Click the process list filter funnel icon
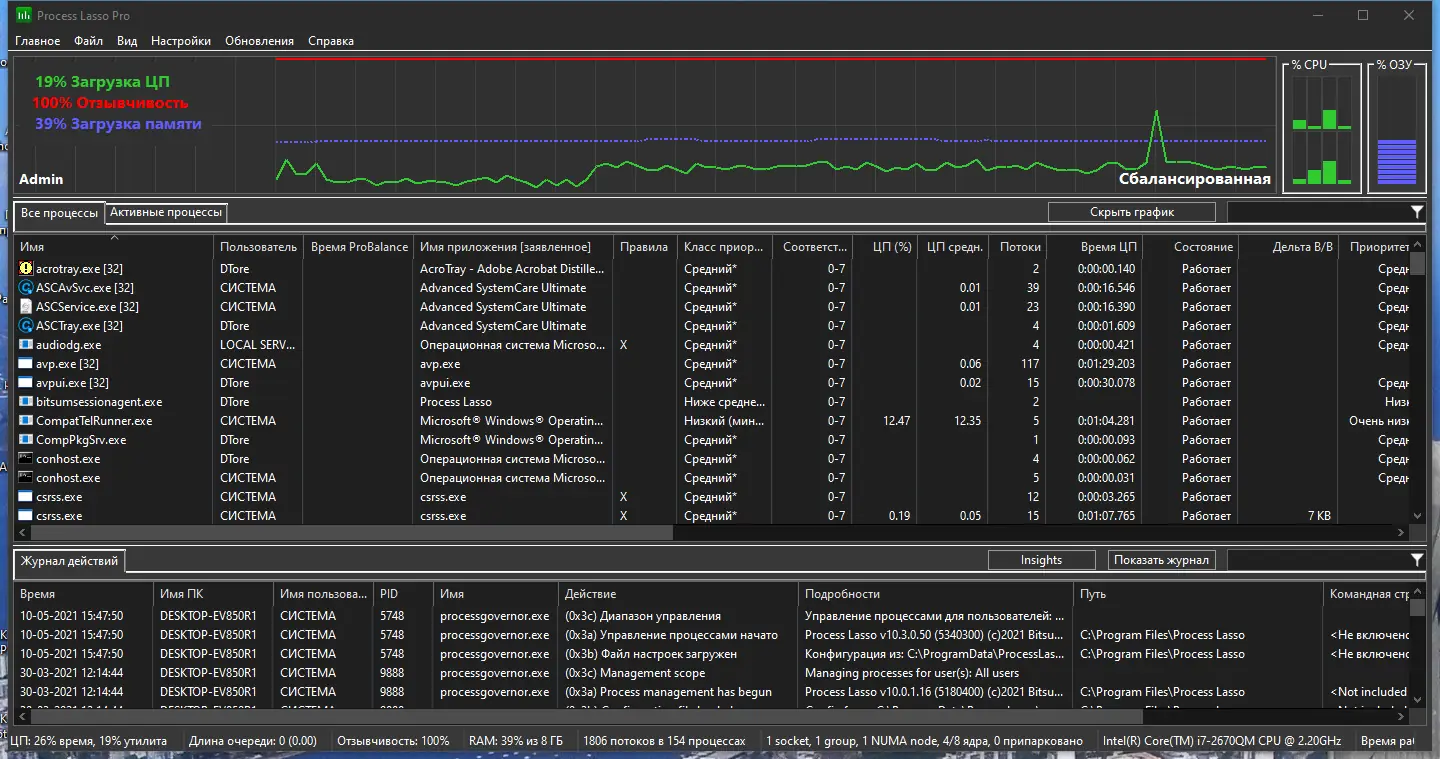The height and width of the screenshot is (759, 1440). click(x=1417, y=212)
